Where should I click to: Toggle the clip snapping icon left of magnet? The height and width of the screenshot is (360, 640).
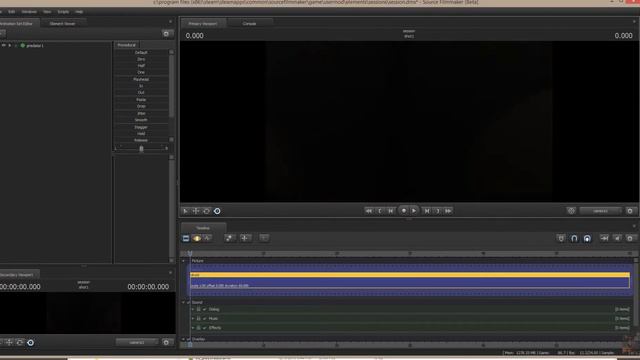click(x=561, y=238)
